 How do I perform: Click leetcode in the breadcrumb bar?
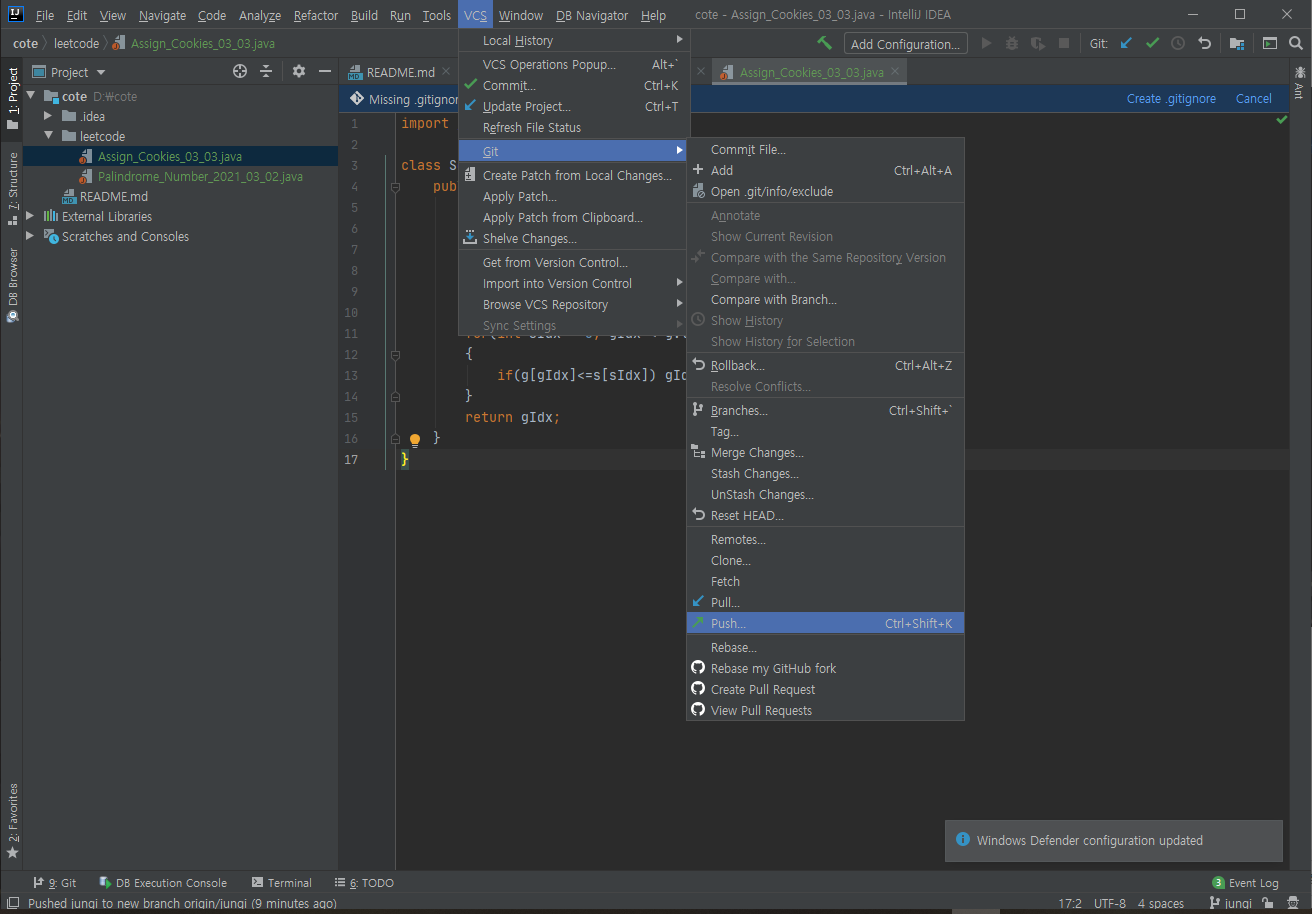[76, 43]
